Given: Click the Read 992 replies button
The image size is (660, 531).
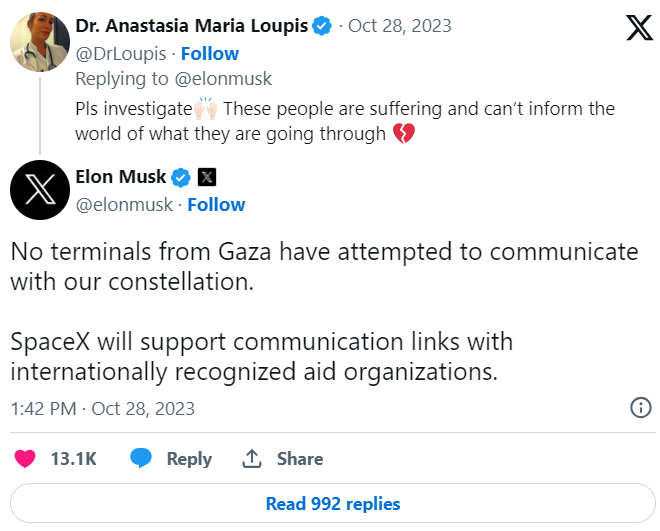Looking at the screenshot, I should (x=333, y=504).
